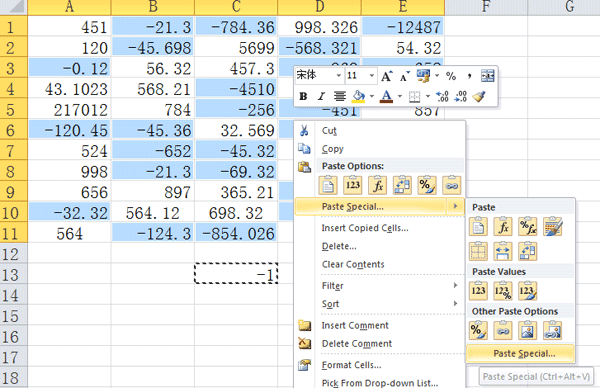The width and height of the screenshot is (600, 388).
Task: Choose Paste Formulas (fx) under Paste Options
Action: coord(377,185)
